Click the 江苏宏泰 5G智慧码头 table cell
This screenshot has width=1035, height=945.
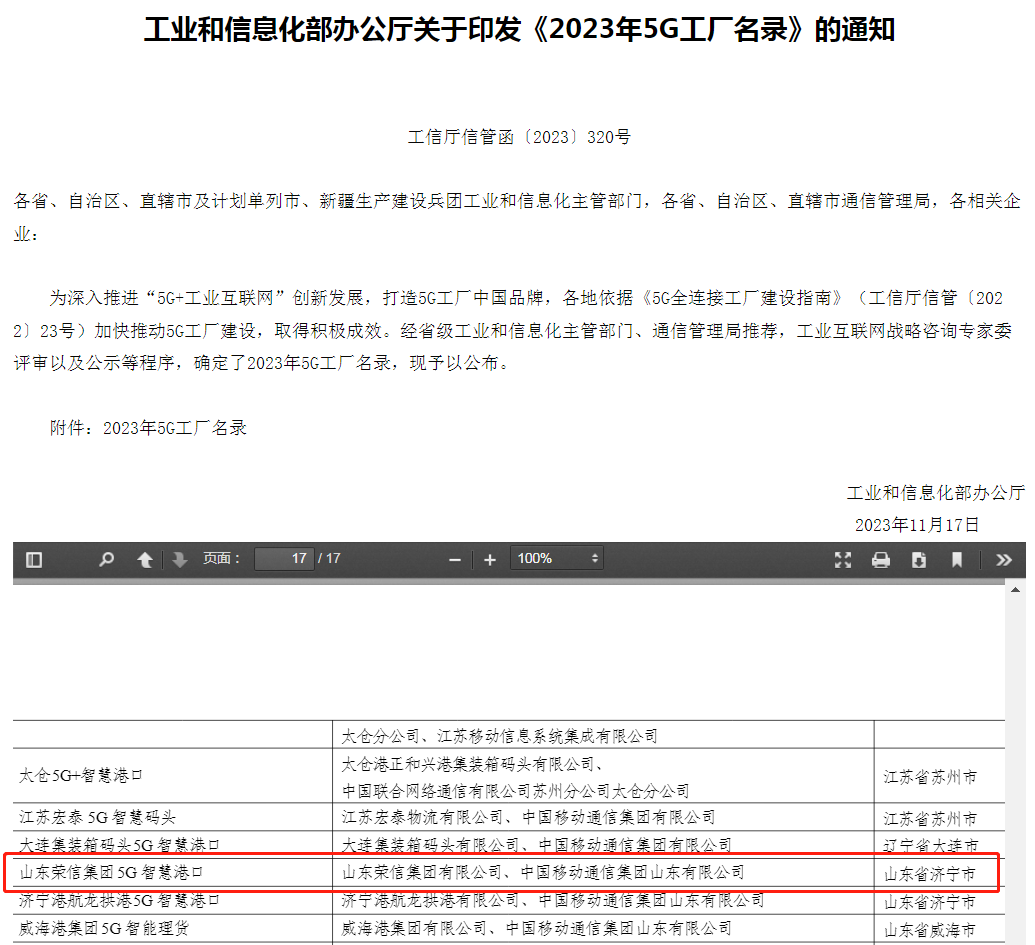tap(98, 818)
